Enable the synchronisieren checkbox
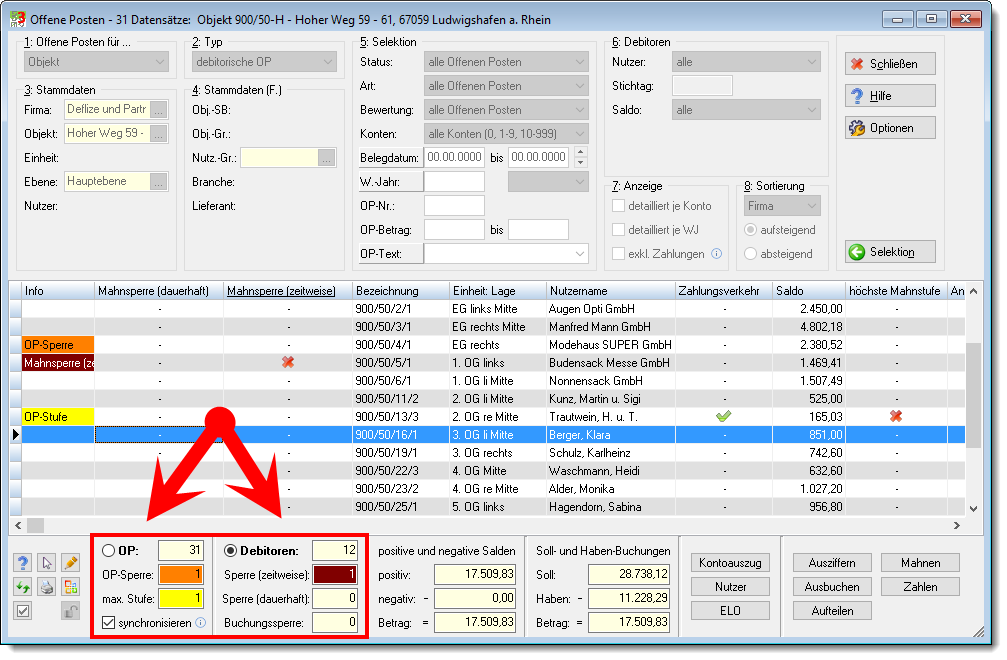 click(x=109, y=623)
